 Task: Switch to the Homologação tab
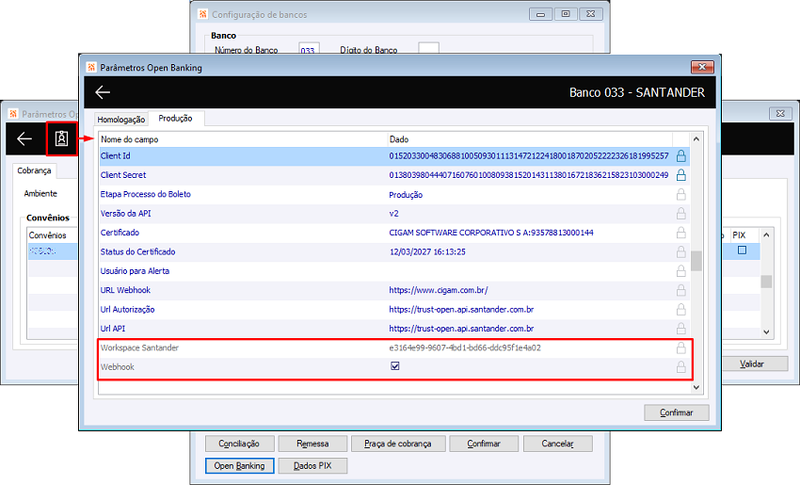click(x=121, y=119)
